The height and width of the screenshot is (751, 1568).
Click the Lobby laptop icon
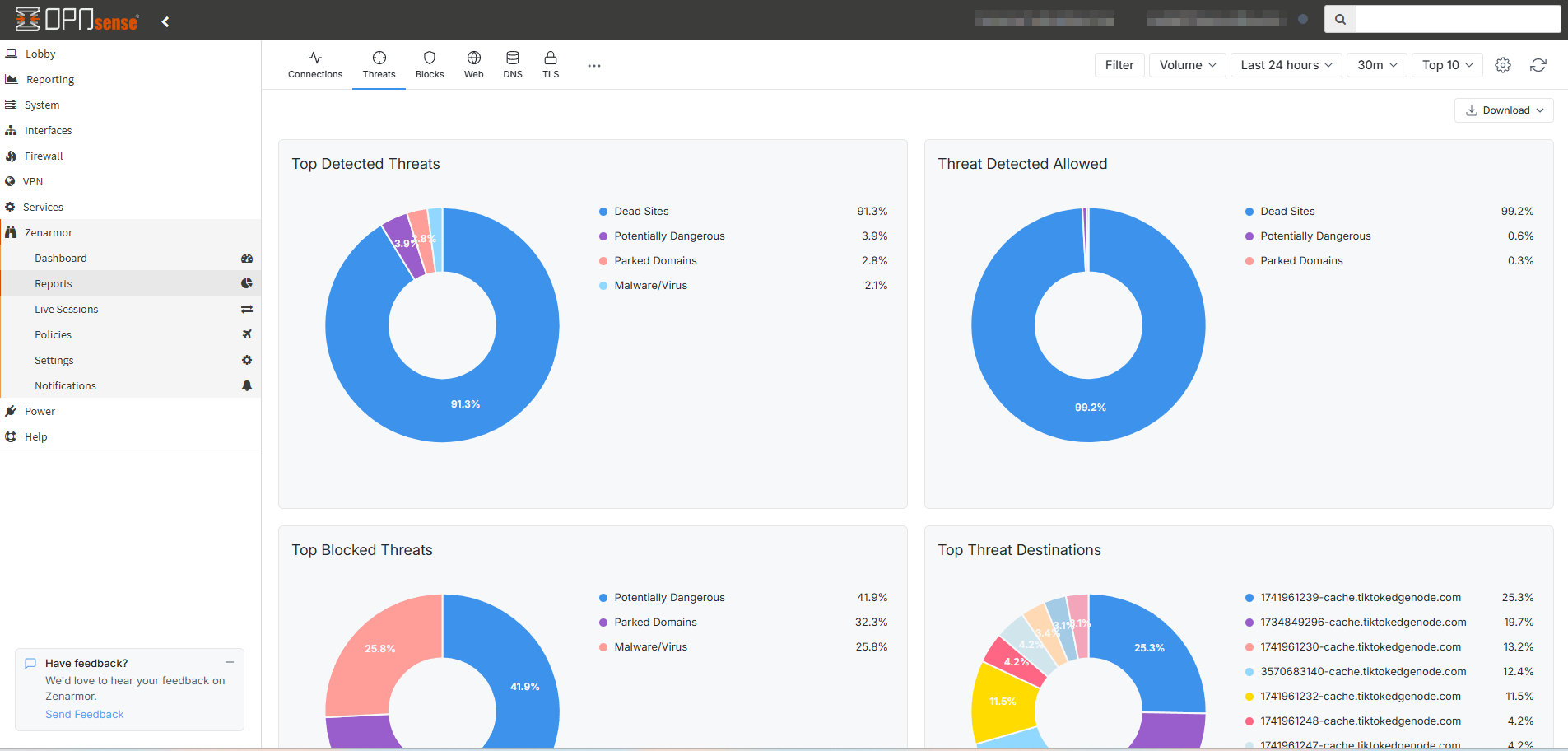pyautogui.click(x=12, y=54)
